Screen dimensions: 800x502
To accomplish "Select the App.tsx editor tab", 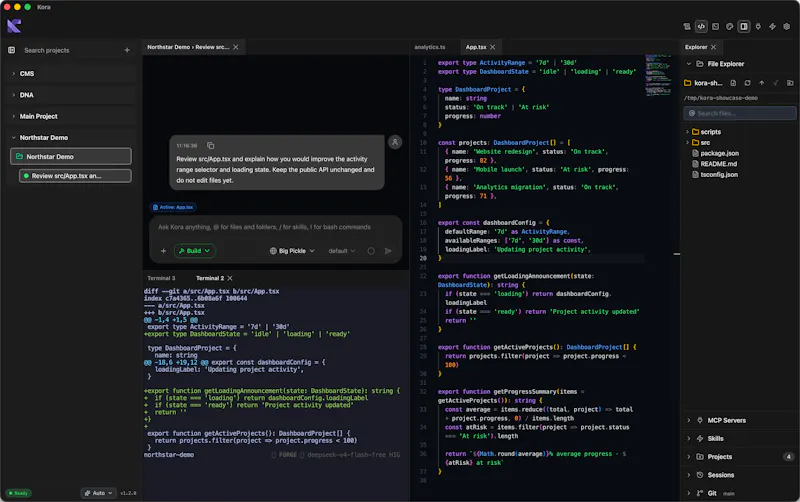I will [x=476, y=47].
